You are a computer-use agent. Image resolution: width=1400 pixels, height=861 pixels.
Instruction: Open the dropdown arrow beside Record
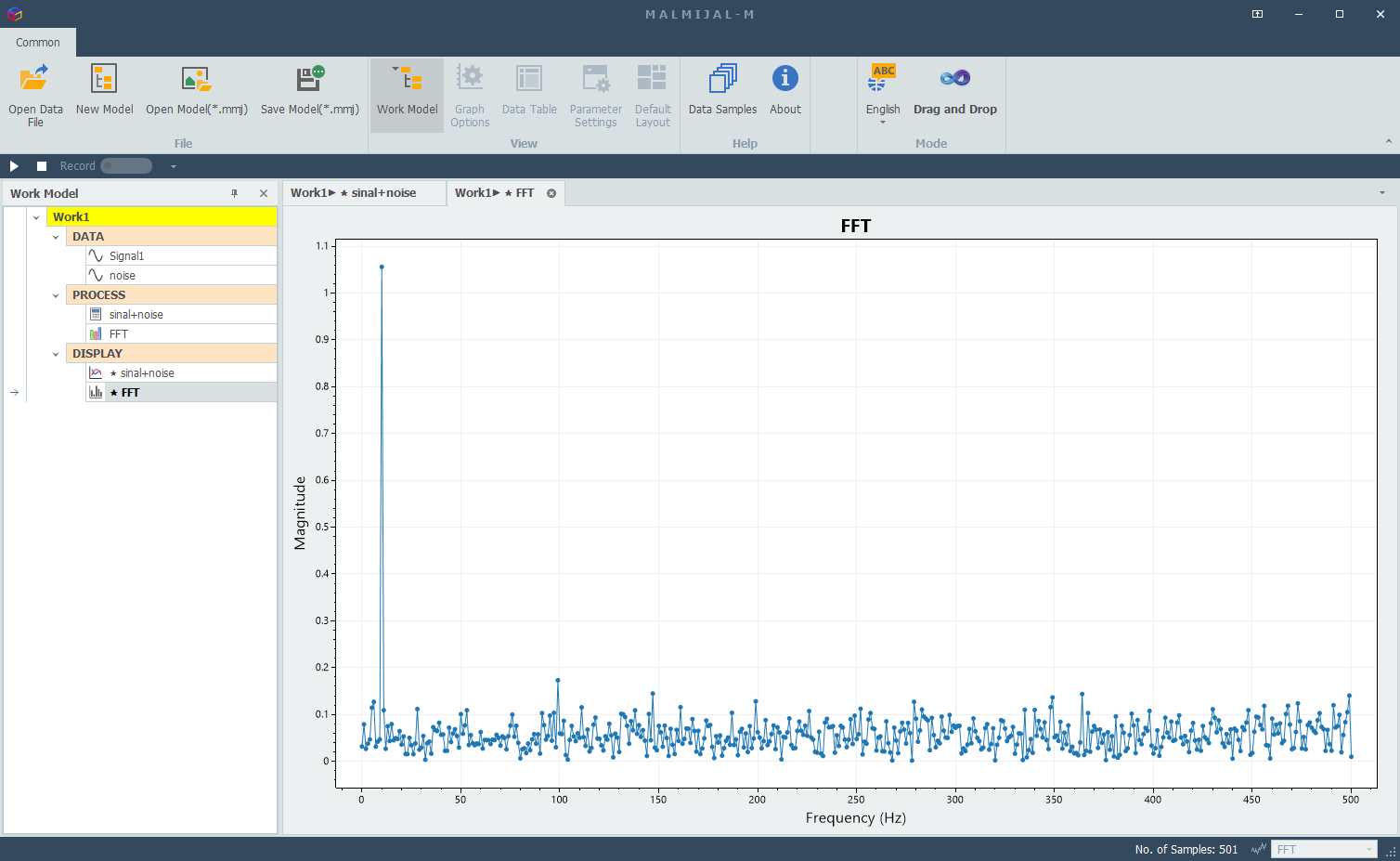(173, 166)
